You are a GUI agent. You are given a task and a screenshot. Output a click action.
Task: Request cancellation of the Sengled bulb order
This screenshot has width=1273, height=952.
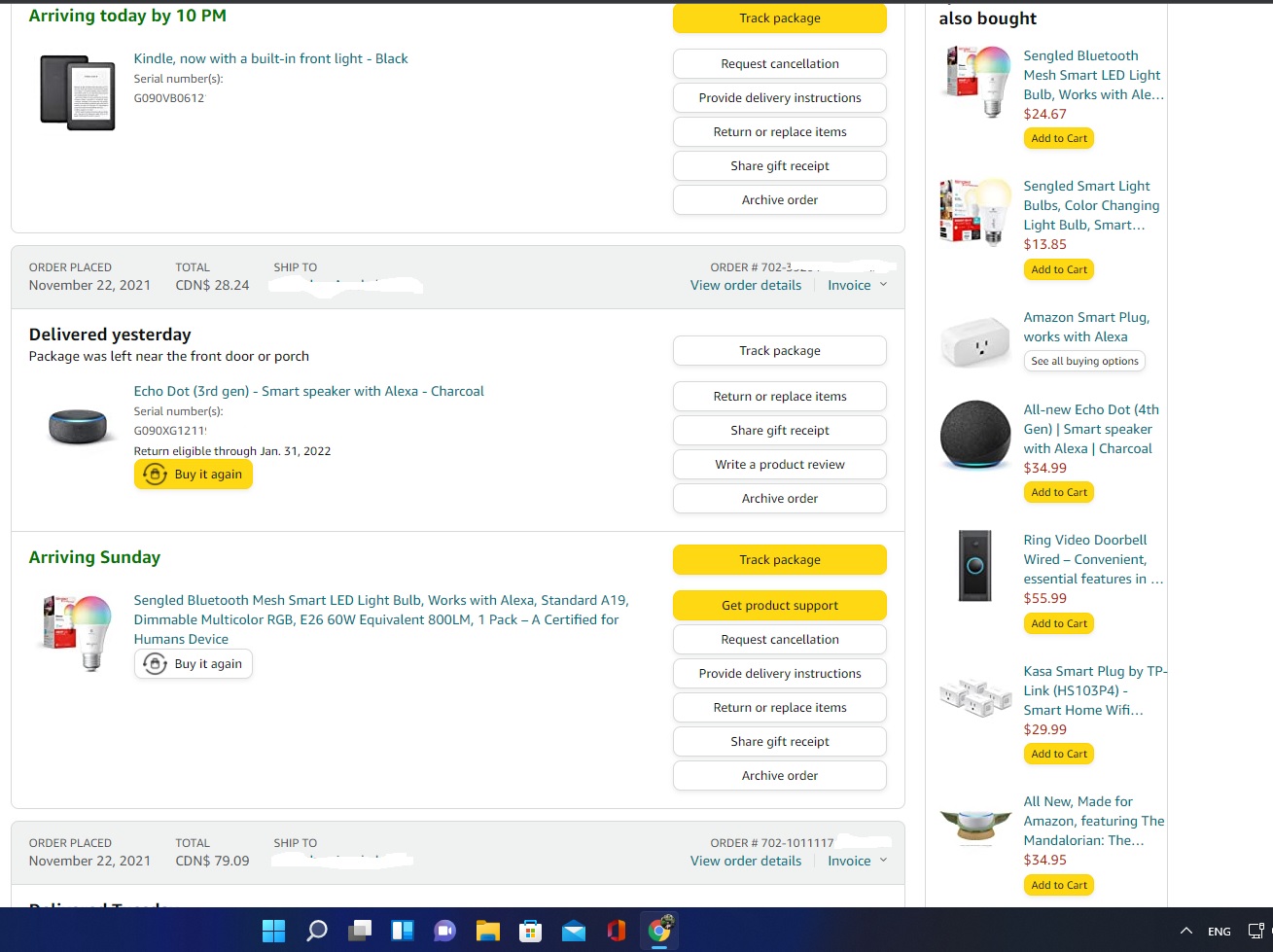[780, 639]
